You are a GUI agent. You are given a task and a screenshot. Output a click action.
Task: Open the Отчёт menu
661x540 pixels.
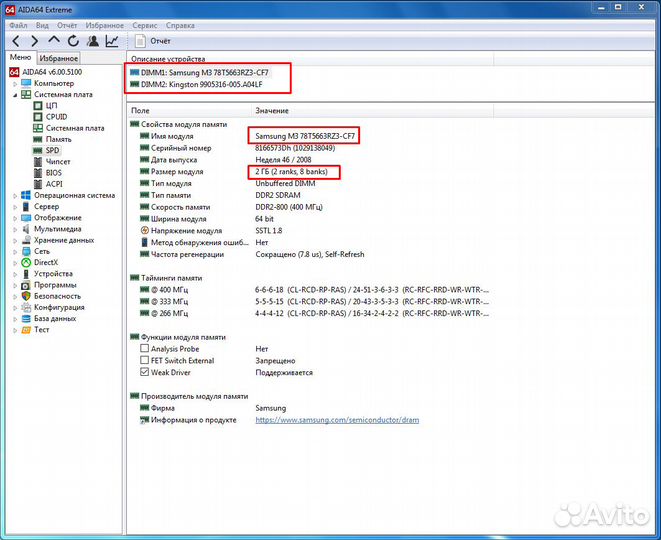[67, 25]
